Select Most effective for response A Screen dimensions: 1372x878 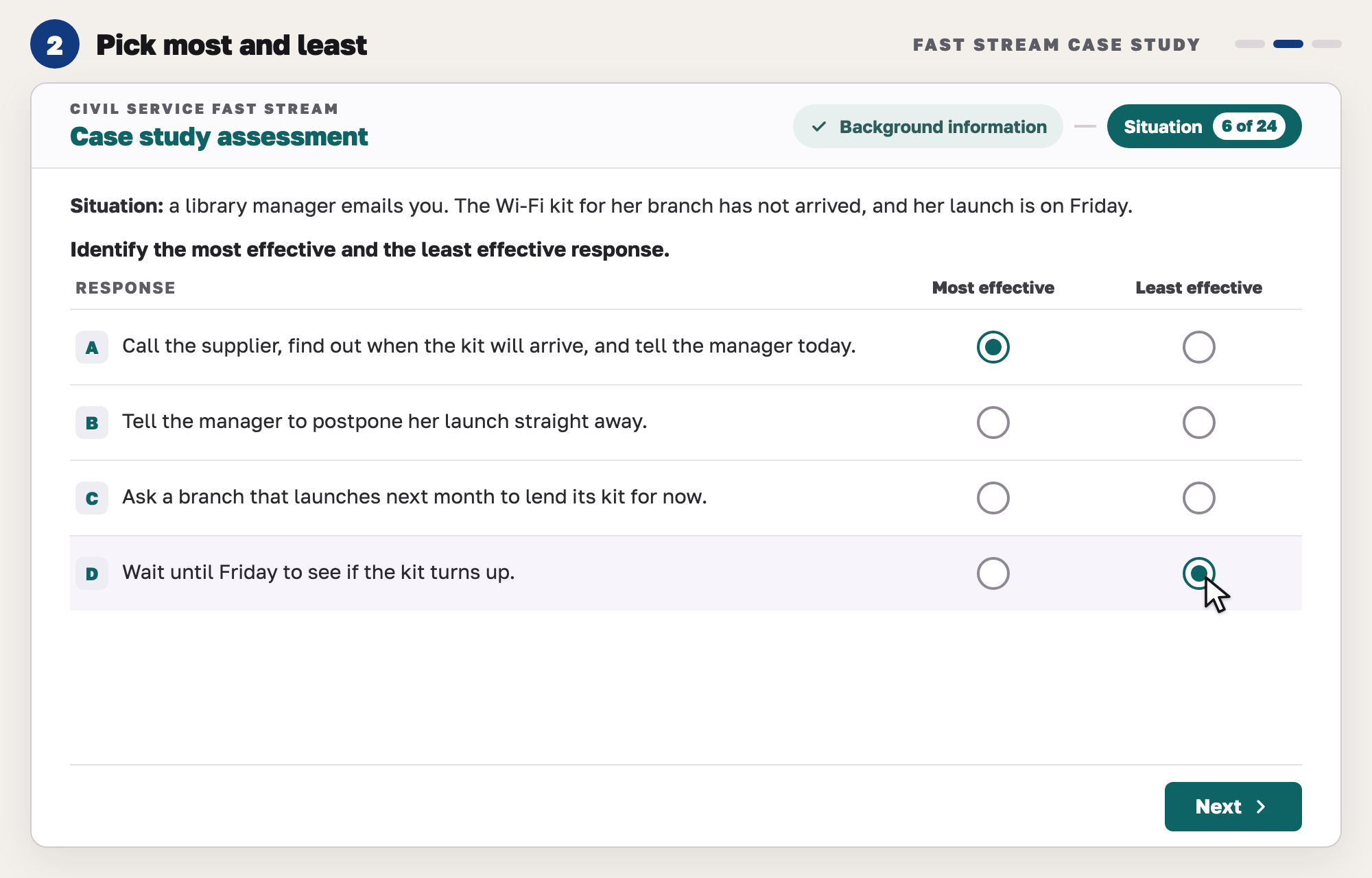[993, 347]
